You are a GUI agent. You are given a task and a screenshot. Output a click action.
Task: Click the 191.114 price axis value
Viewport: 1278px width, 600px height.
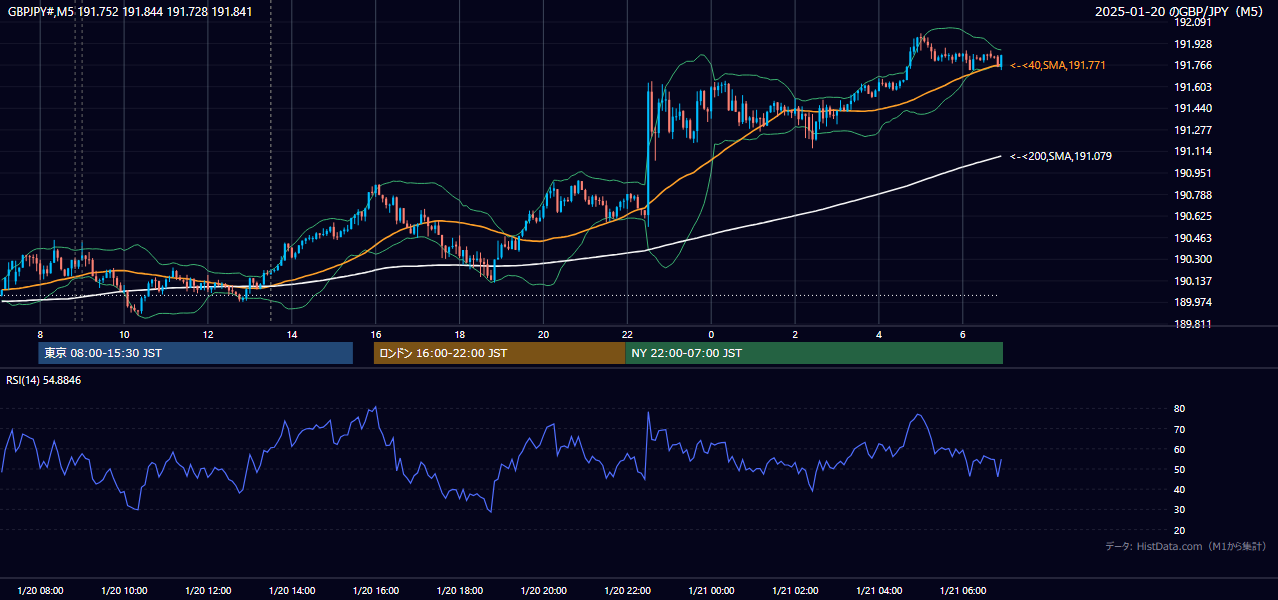click(1192, 151)
